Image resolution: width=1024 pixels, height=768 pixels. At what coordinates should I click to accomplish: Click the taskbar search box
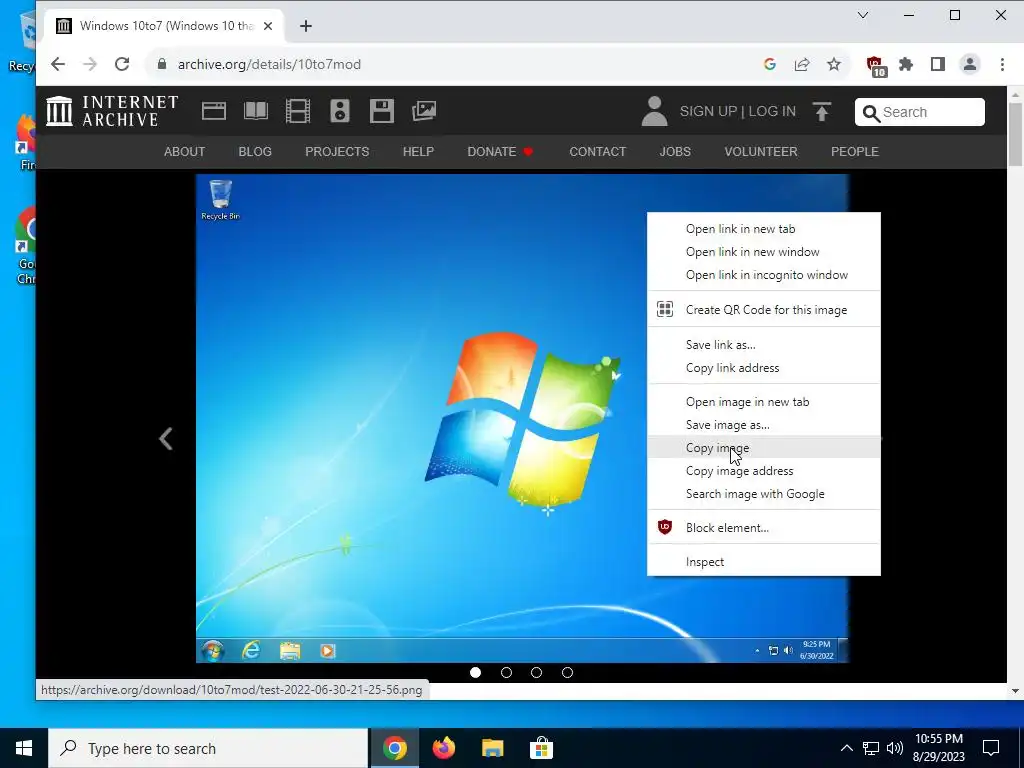(x=208, y=748)
